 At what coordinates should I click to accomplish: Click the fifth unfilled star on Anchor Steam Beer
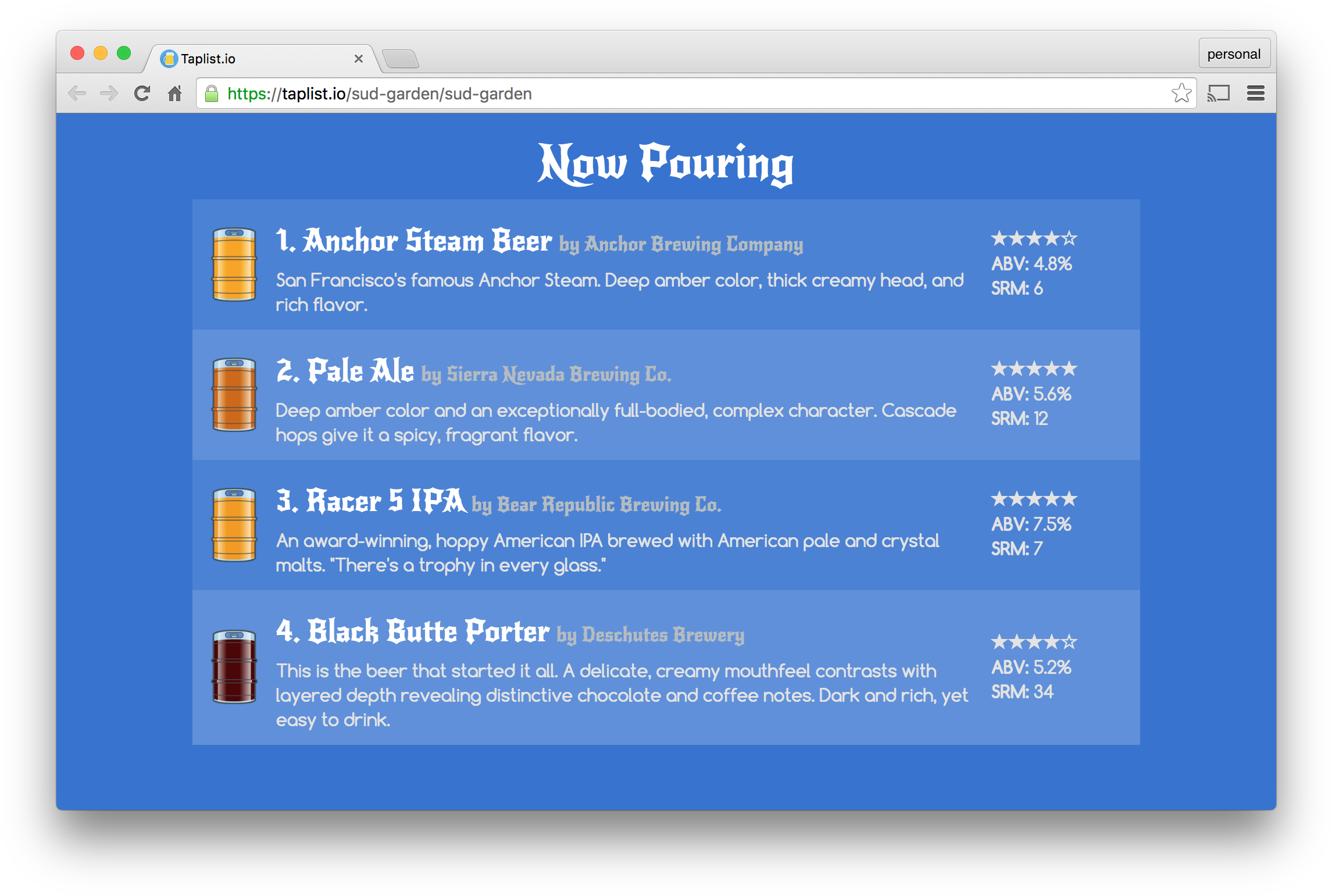coord(1069,238)
